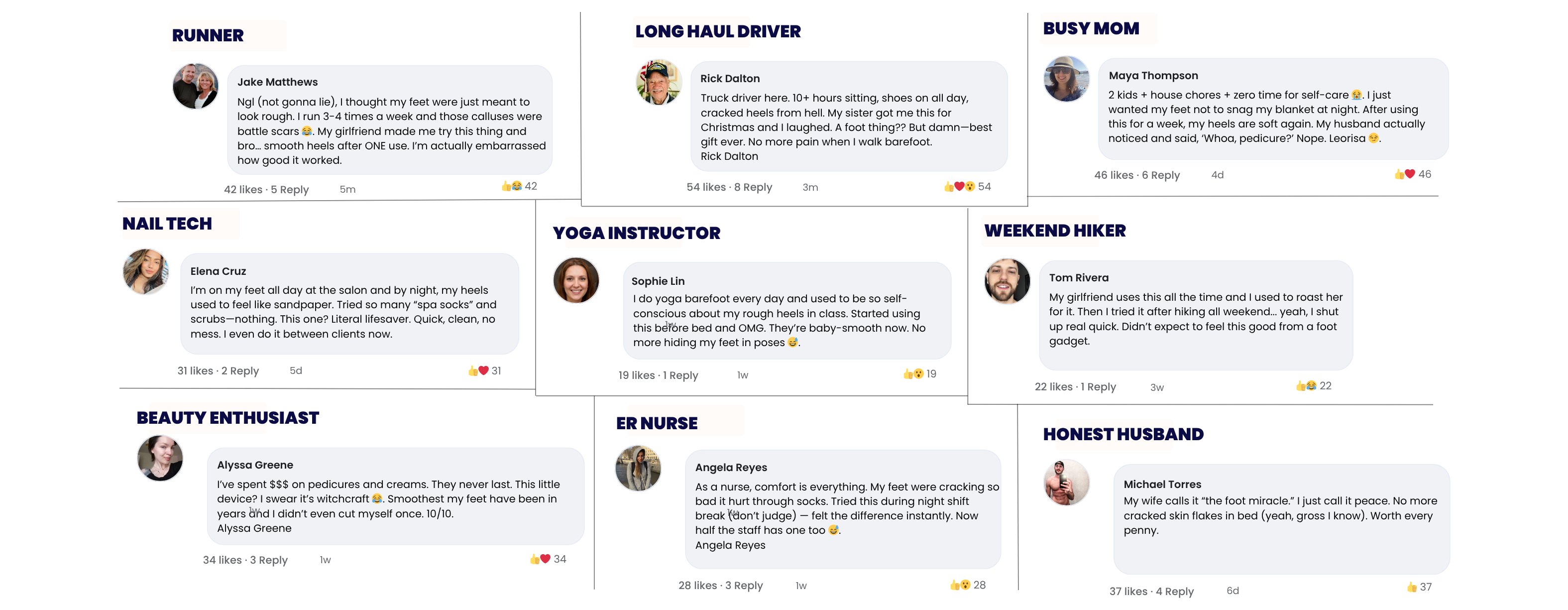Click reactions on Angela Reyes' comment

(x=960, y=585)
